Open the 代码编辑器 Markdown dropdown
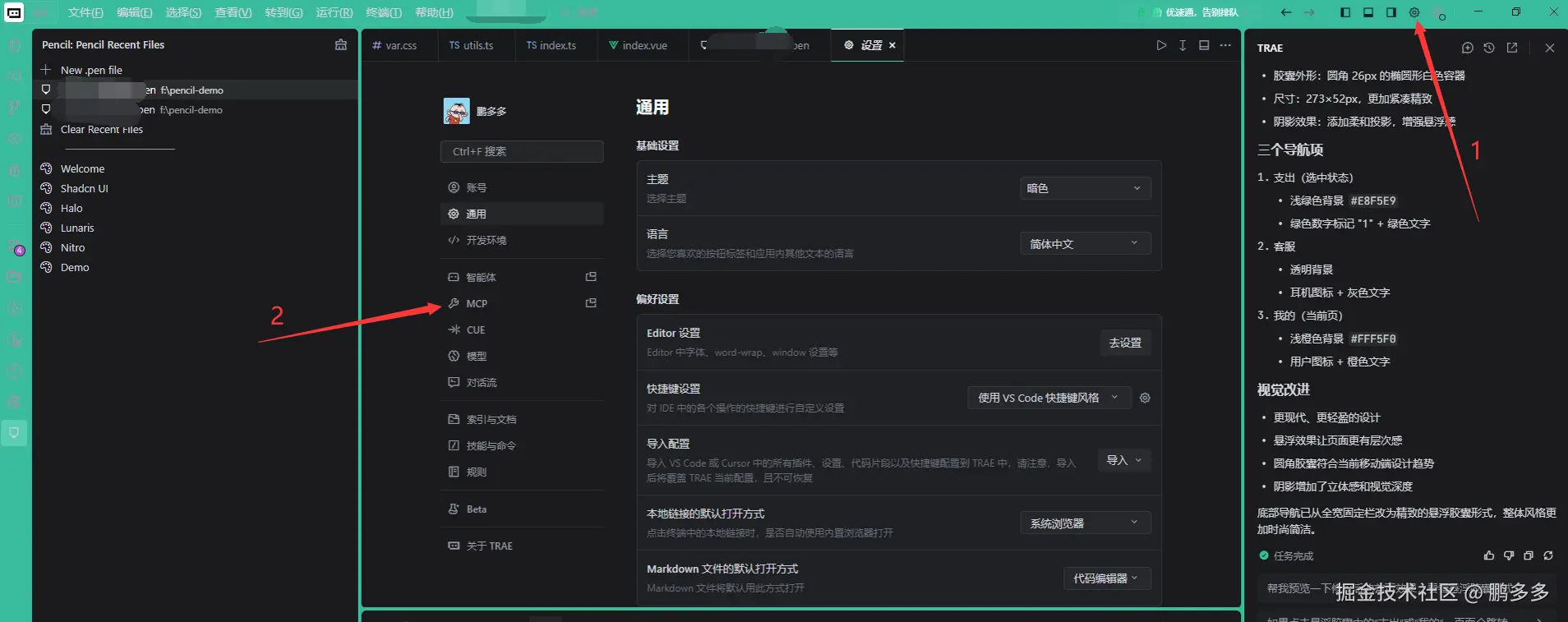Viewport: 1568px width, 622px height. tap(1107, 578)
